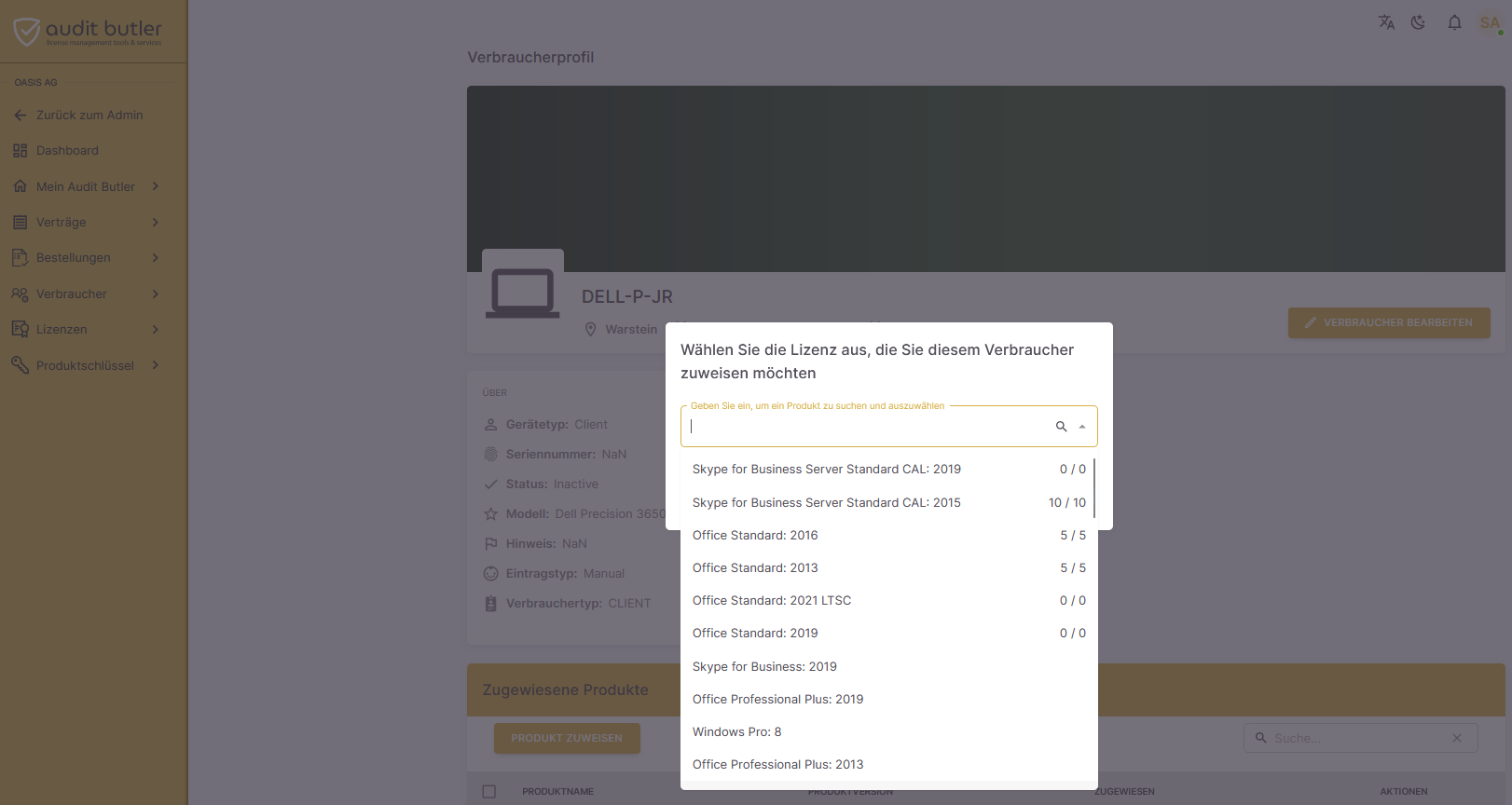Screen dimensions: 1512x805
Task: Click the Verbraucherprofil page title
Action: tap(530, 58)
